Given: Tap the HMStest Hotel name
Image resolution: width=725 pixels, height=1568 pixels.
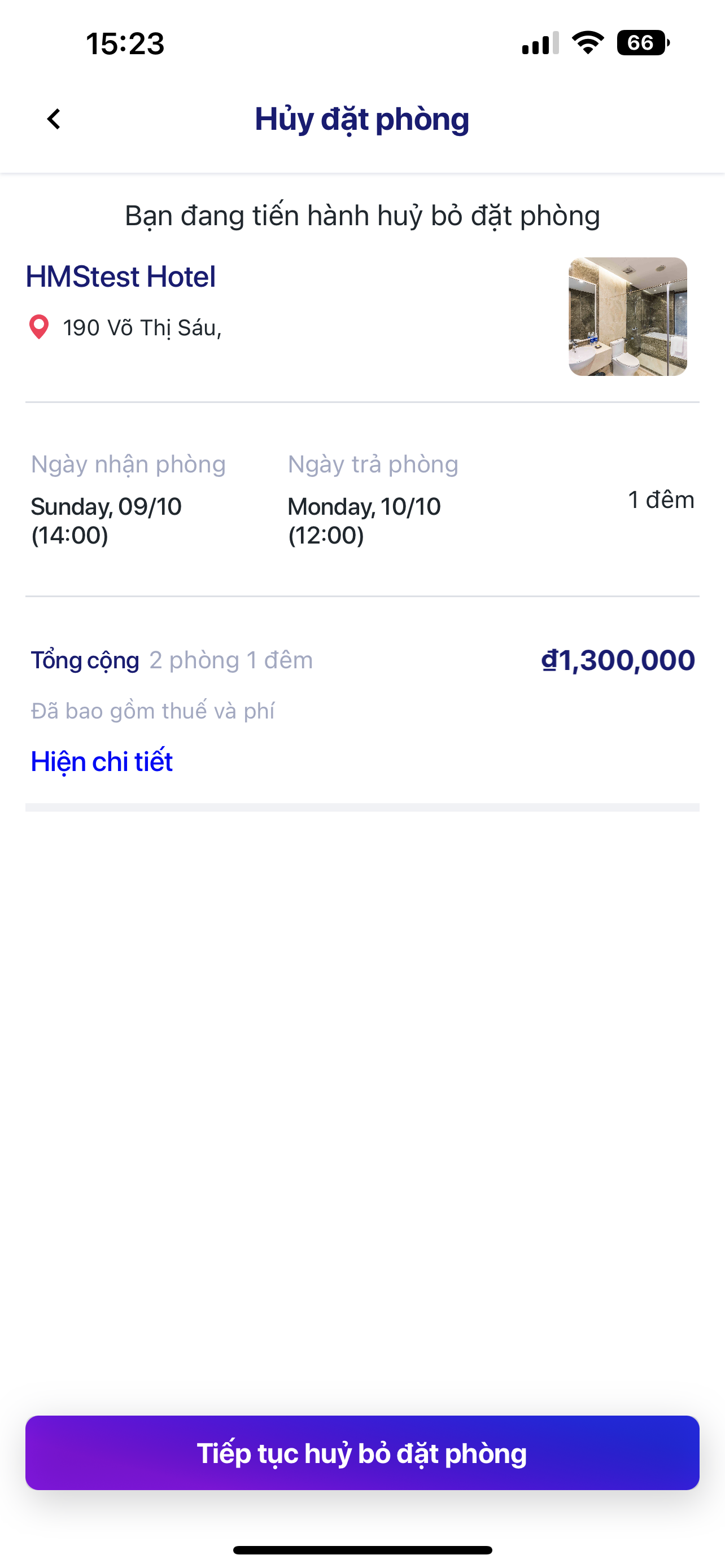Looking at the screenshot, I should (x=120, y=277).
